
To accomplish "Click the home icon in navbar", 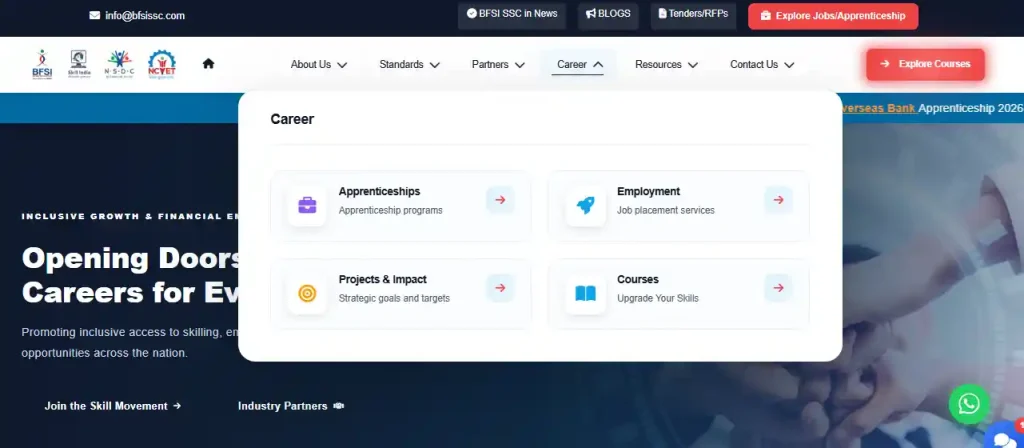I will coord(208,63).
